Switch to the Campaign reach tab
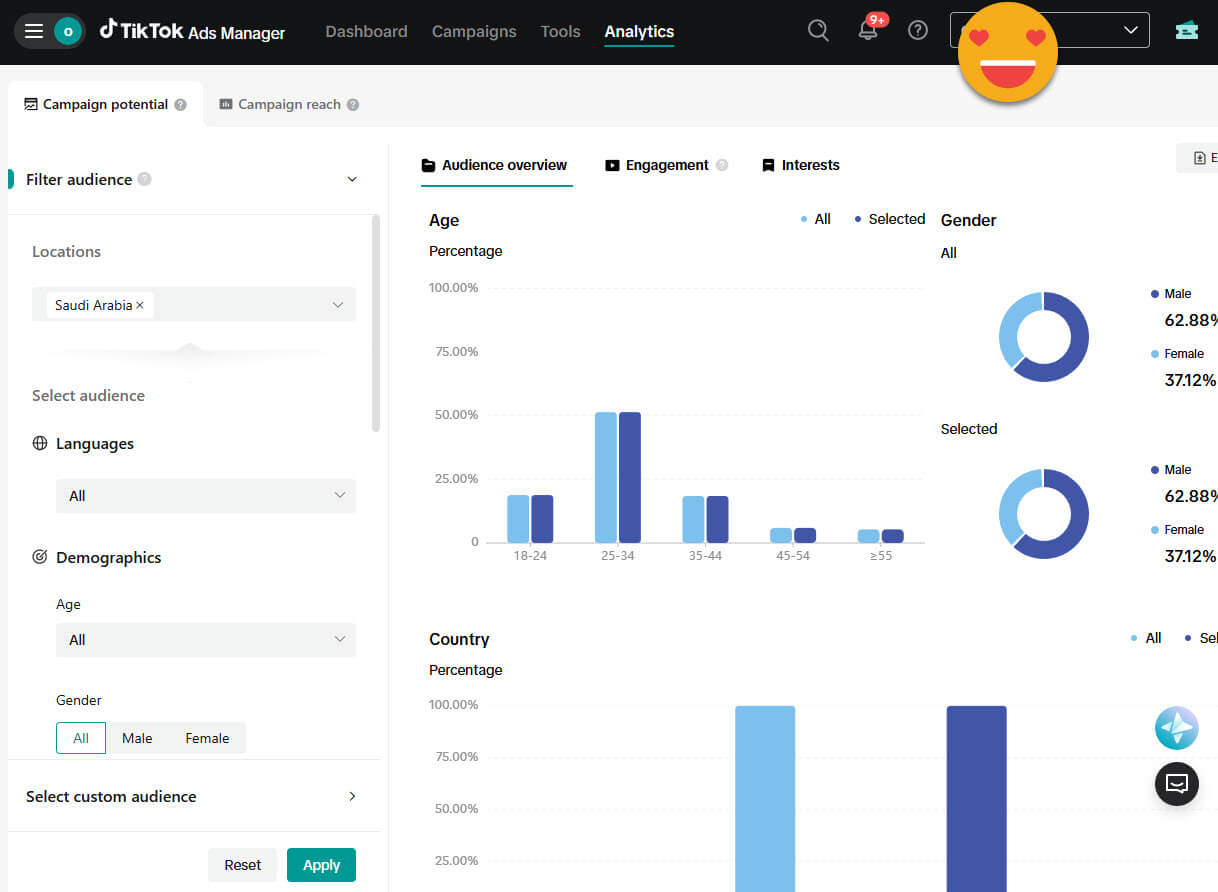The height and width of the screenshot is (892, 1218). (x=288, y=104)
